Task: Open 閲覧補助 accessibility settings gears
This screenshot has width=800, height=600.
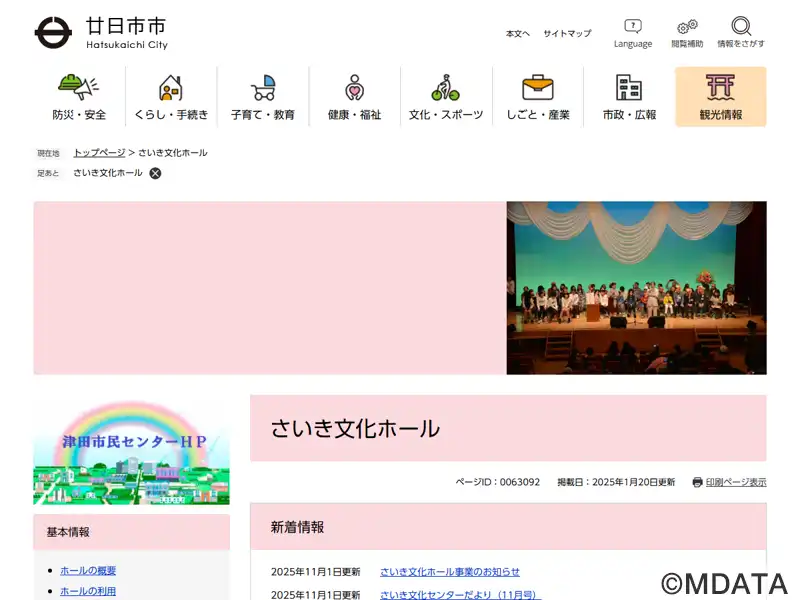Action: 687,27
